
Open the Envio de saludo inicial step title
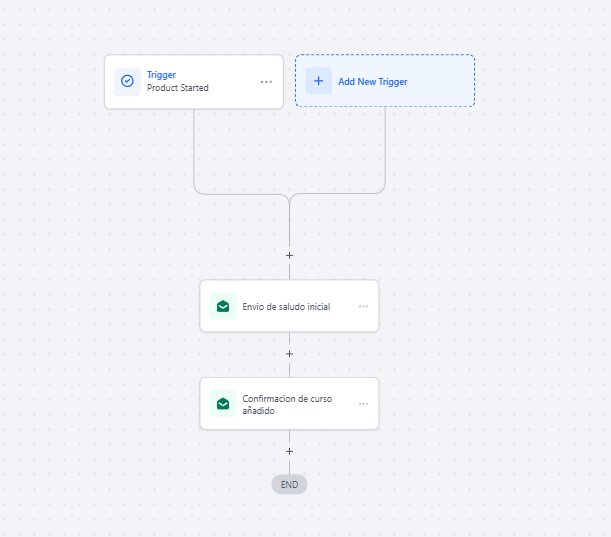click(x=286, y=307)
